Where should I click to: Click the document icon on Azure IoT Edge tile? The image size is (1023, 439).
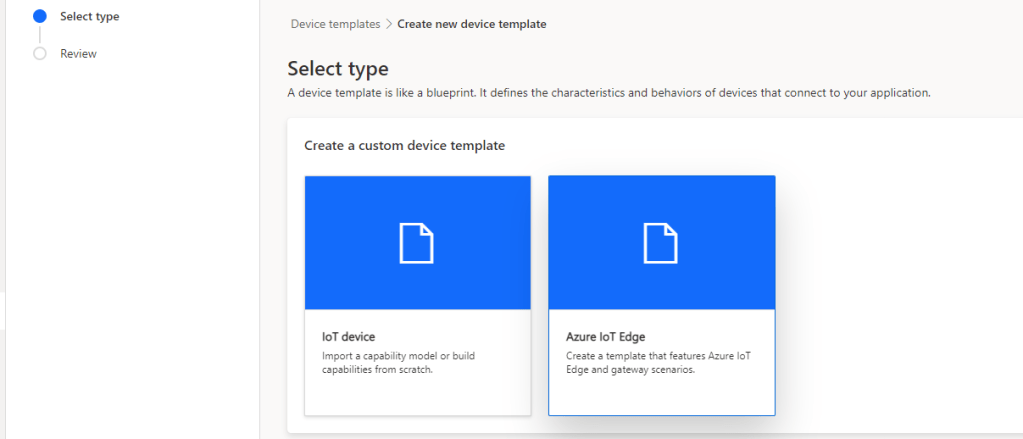(x=661, y=243)
